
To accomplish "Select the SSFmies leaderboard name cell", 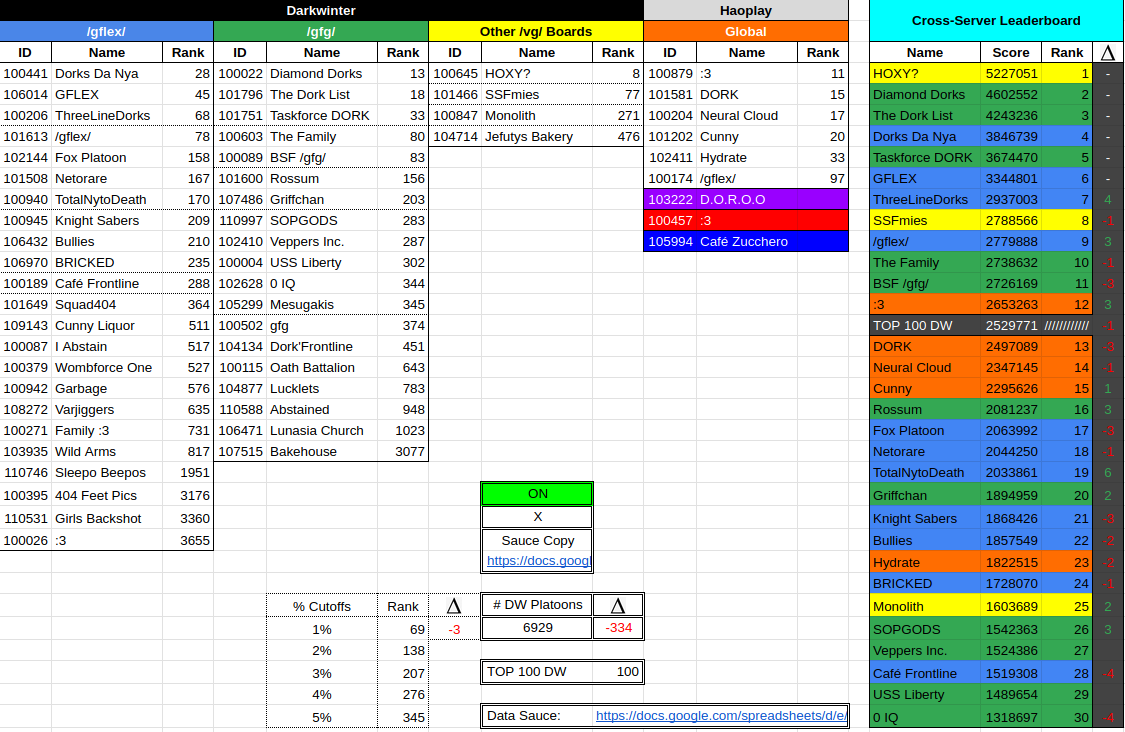I will pos(925,220).
